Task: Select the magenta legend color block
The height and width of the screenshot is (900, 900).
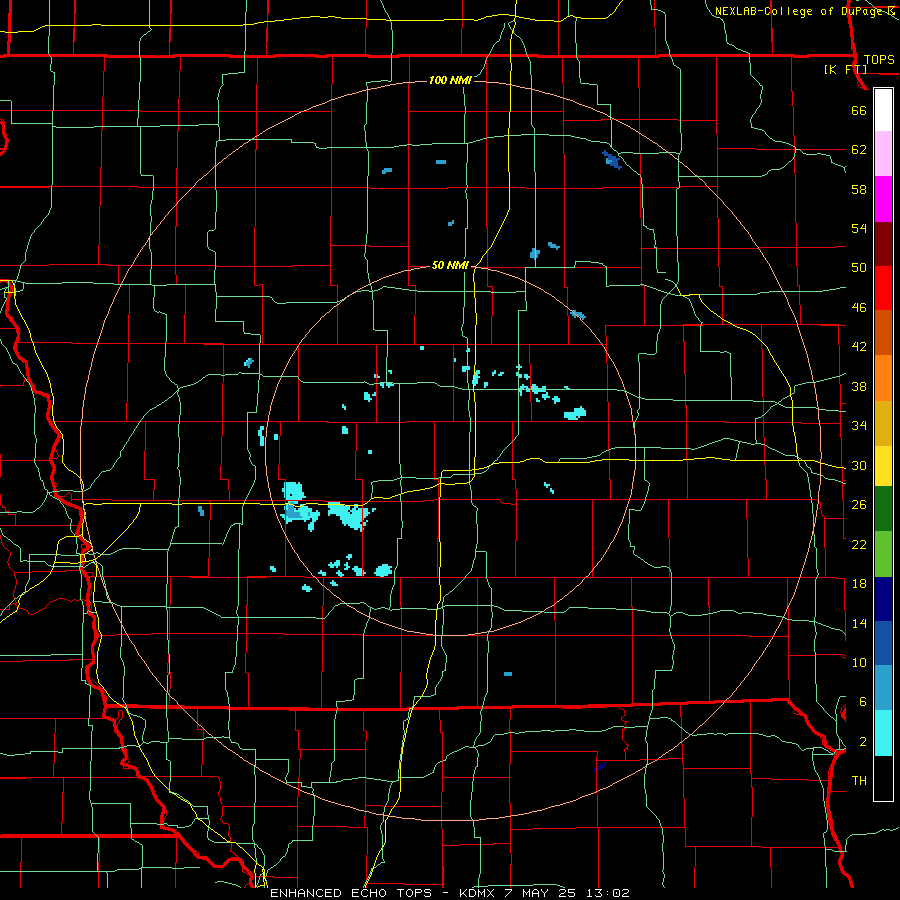Action: [883, 199]
